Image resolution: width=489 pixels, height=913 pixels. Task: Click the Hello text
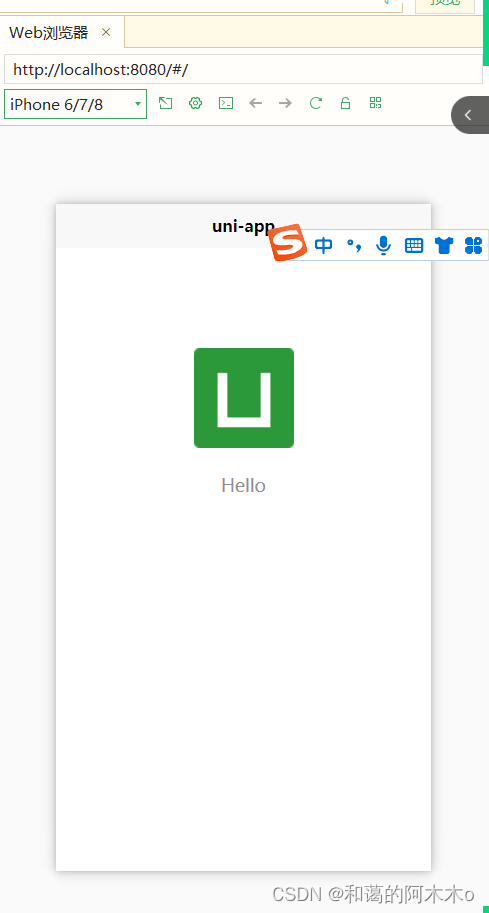243,486
